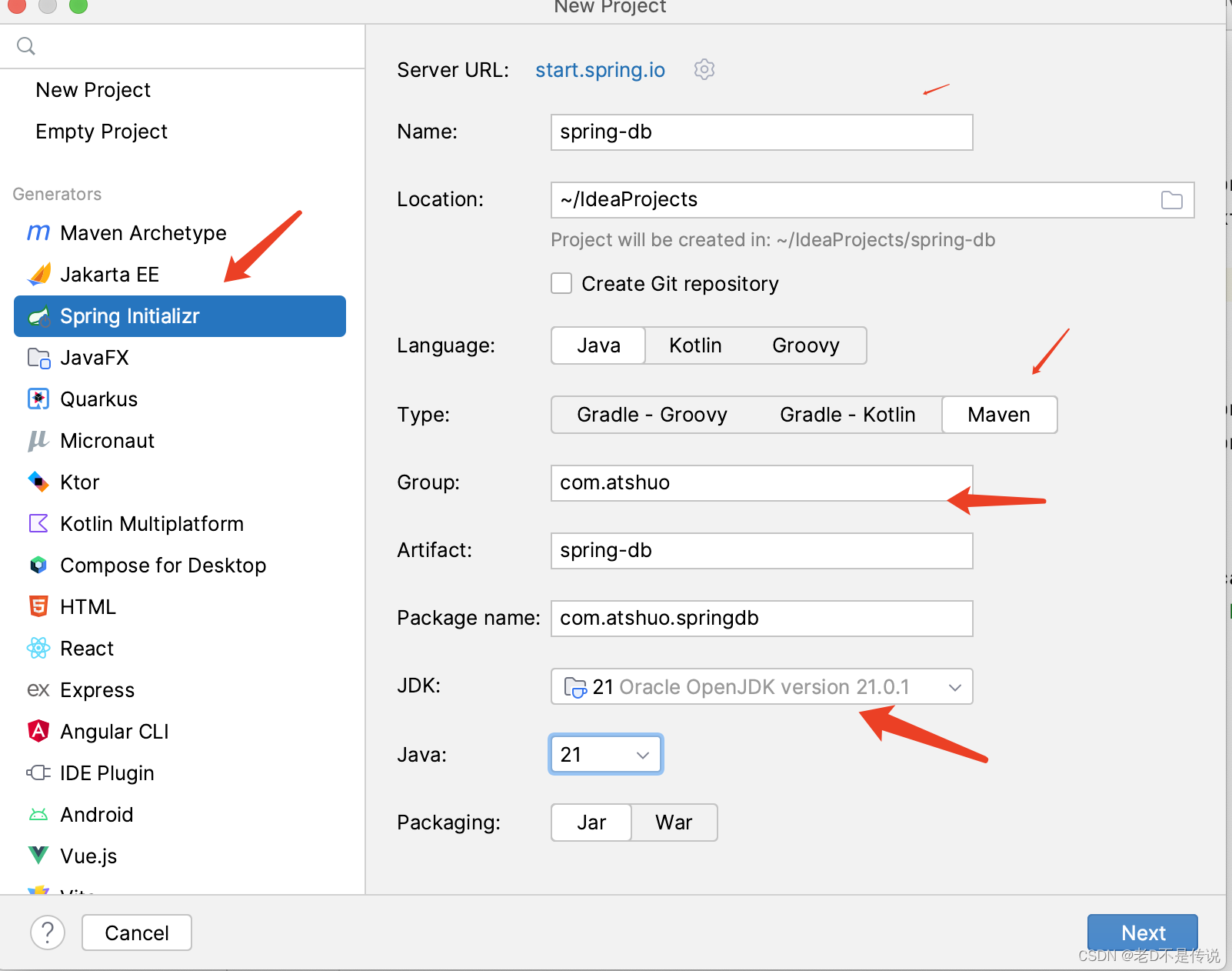
Task: Click the React atom icon
Action: coord(38,648)
